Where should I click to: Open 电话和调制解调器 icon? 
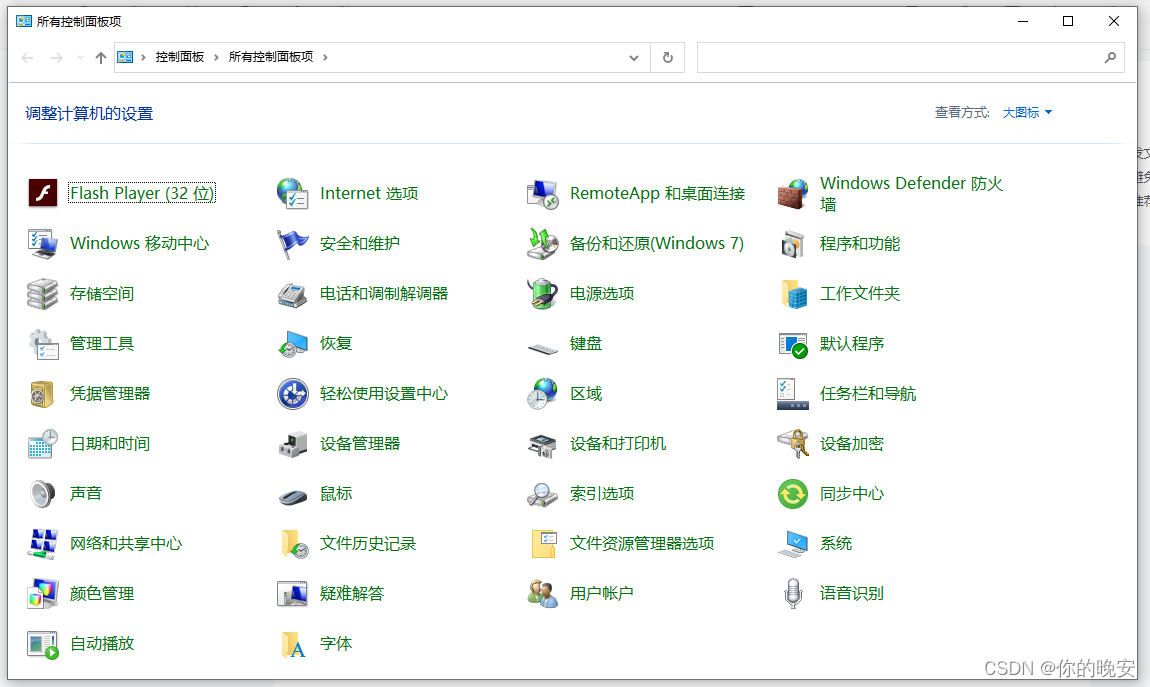(293, 294)
